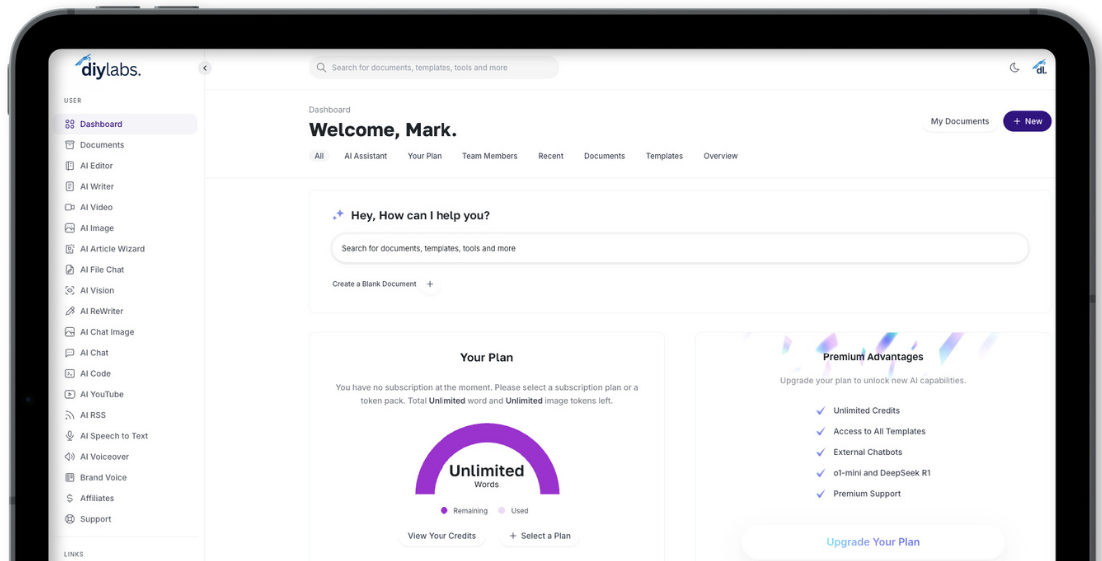Screen dimensions: 1102x561
Task: Open the AI Code terminal icon
Action: click(70, 373)
